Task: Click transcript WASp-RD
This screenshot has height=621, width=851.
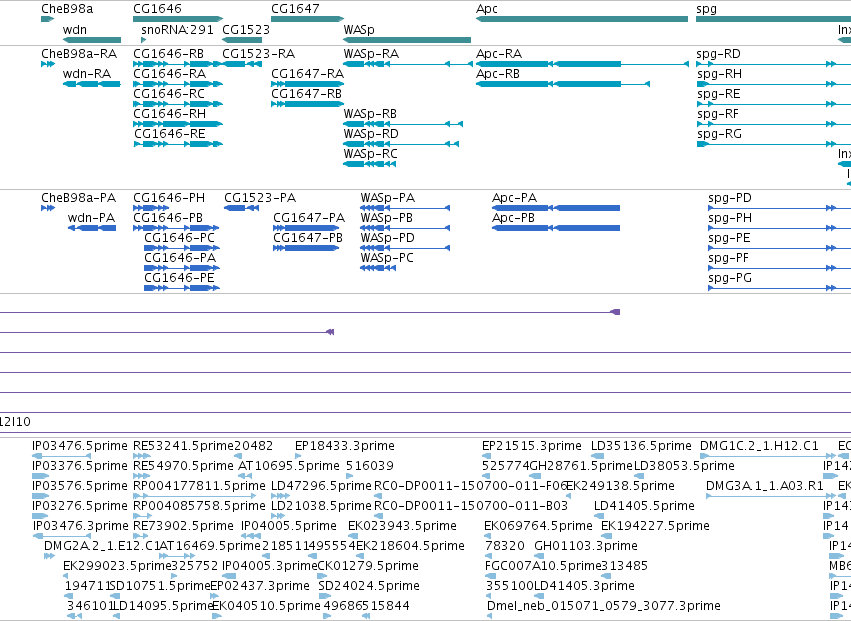Action: (x=371, y=134)
